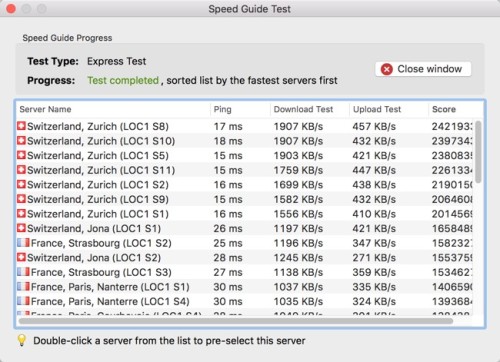Select Switzerland, Zurich (LOC1 S5) server name
This screenshot has height=362, width=500.
[x=98, y=156]
